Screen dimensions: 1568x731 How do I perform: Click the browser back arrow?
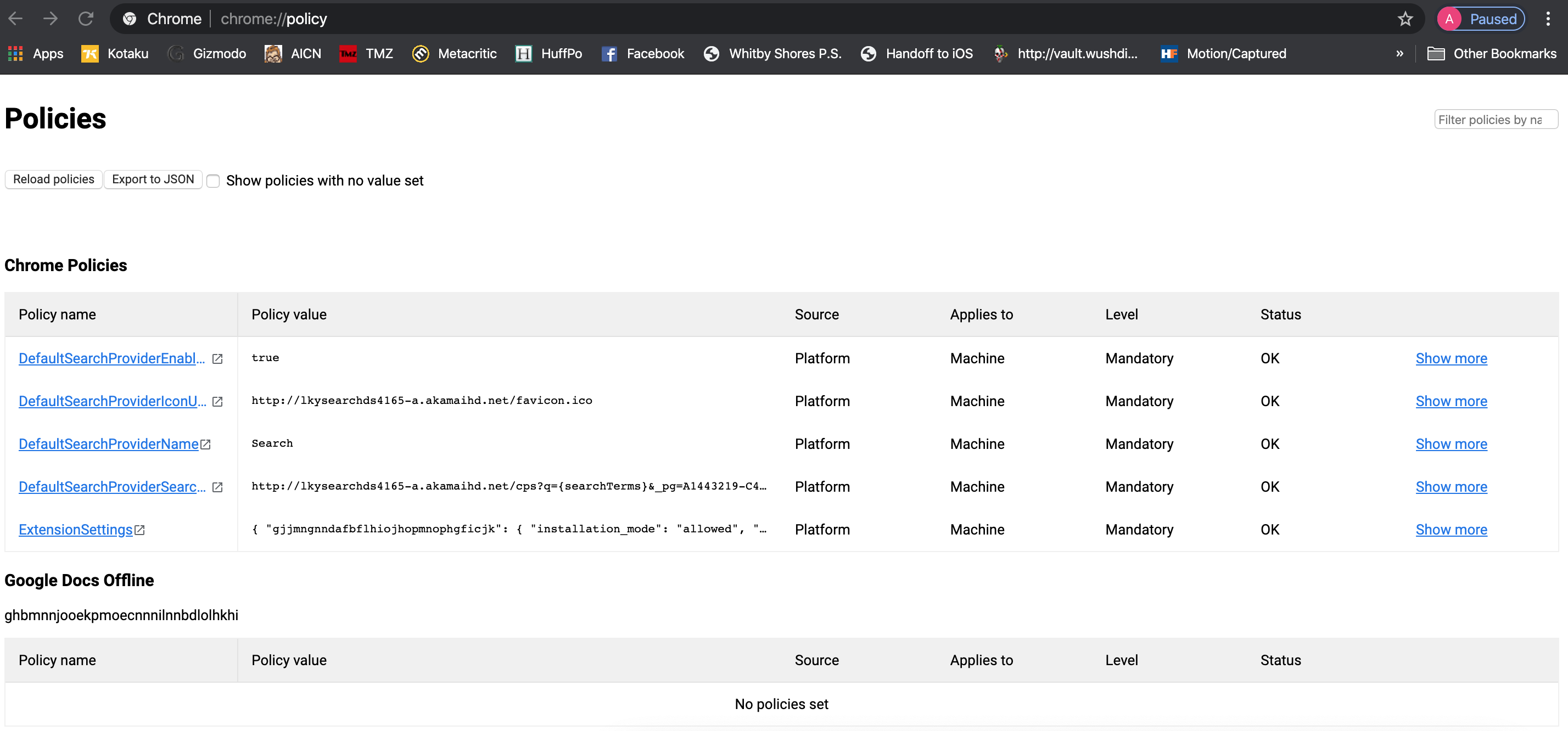(16, 19)
